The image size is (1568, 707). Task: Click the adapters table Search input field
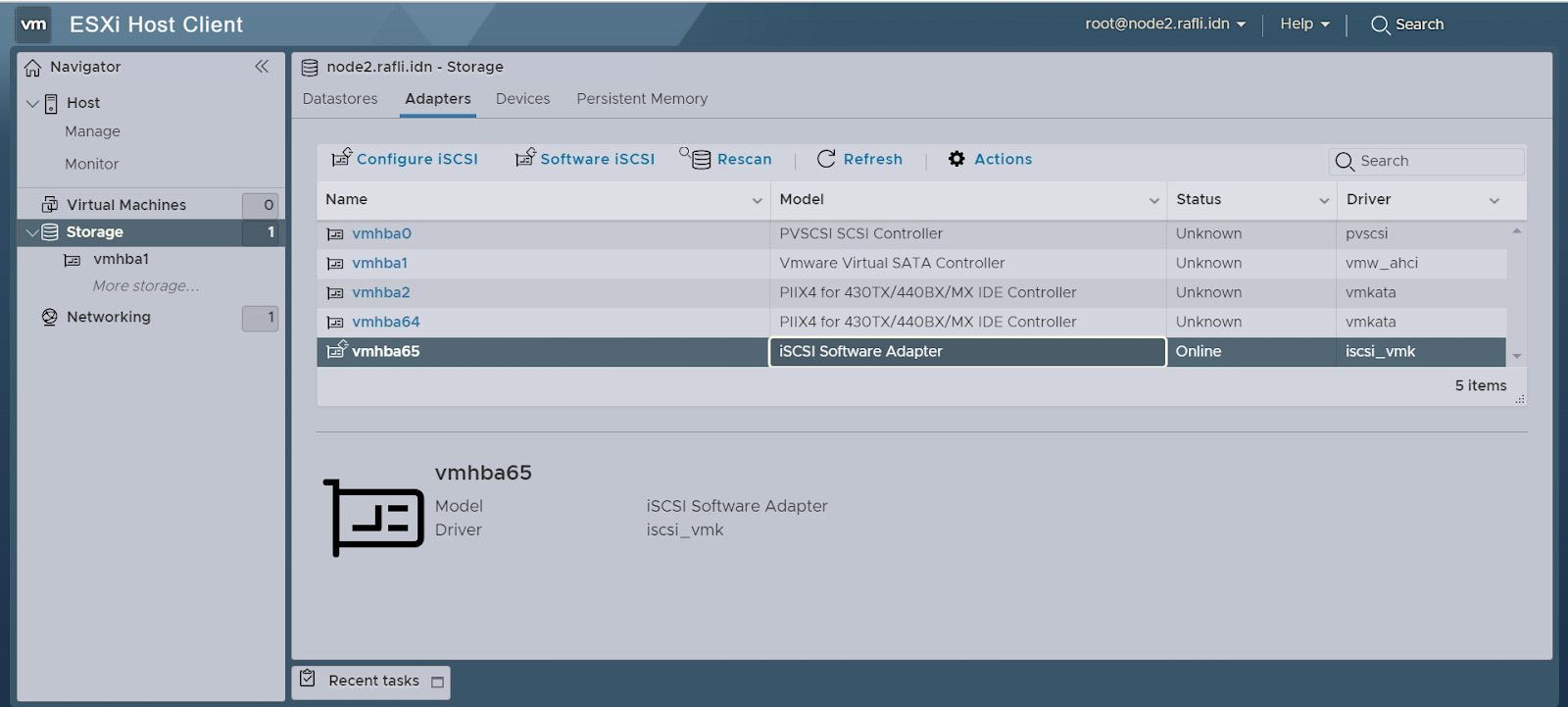[x=1427, y=162]
